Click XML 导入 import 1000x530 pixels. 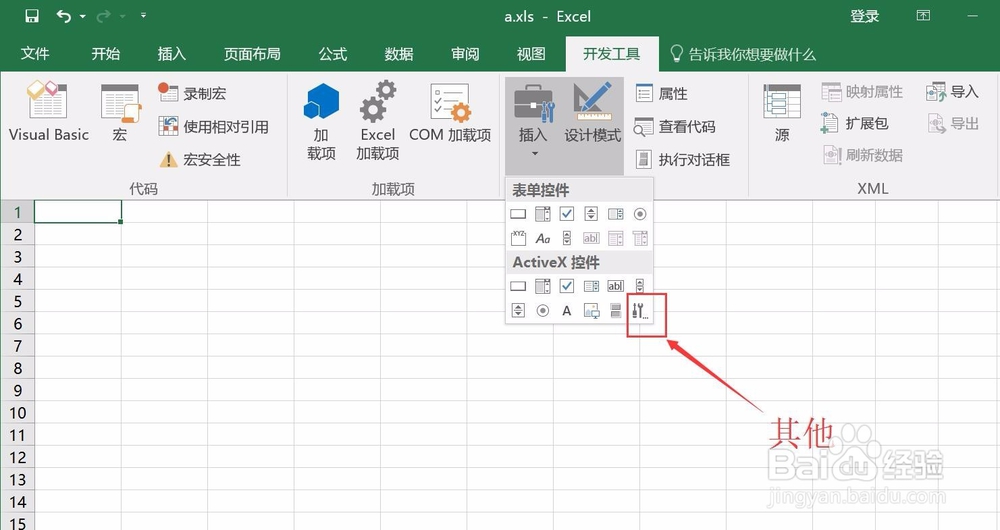[x=952, y=92]
